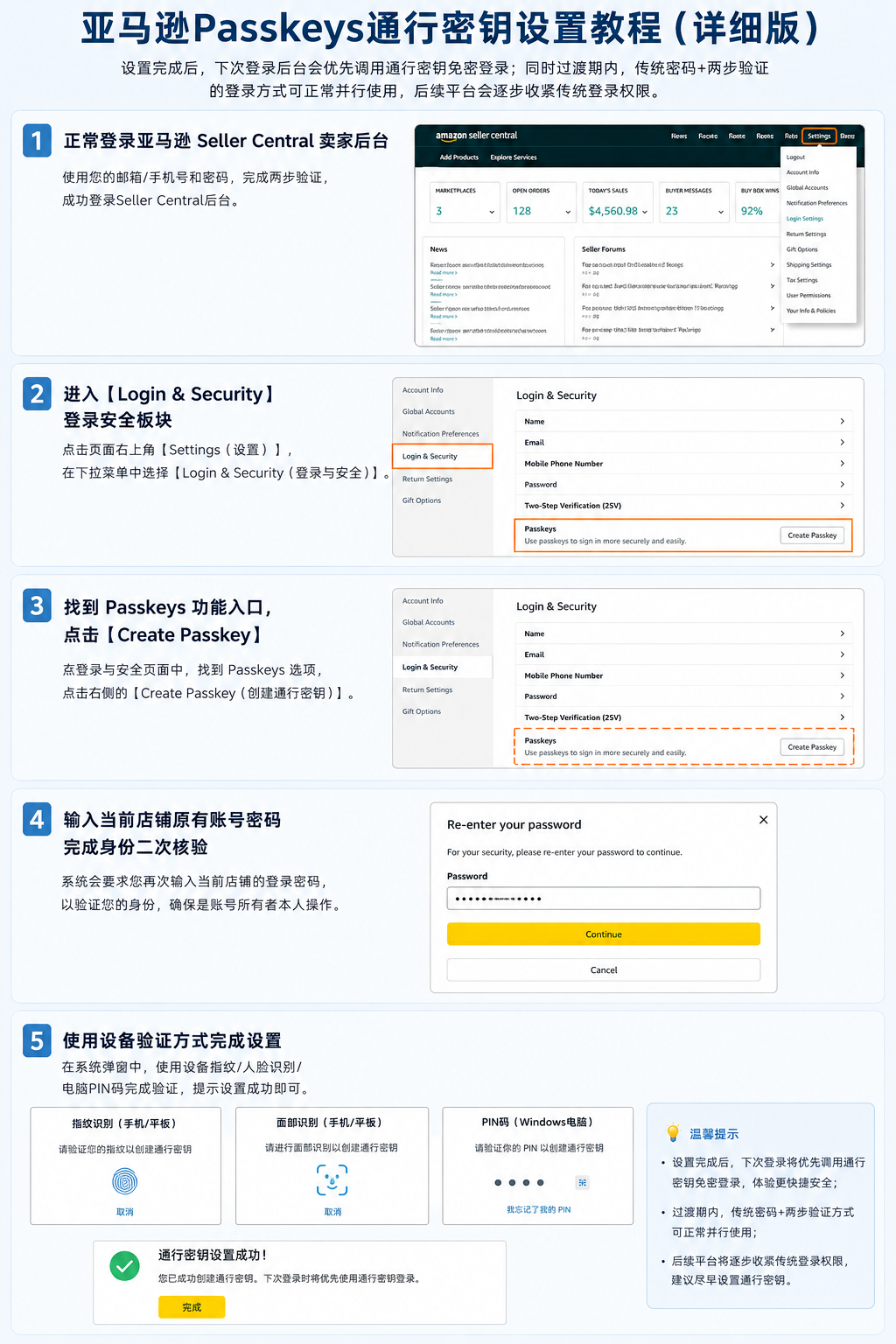The image size is (896, 1344).
Task: Open the Settings menu in top navigation
Action: [x=819, y=136]
